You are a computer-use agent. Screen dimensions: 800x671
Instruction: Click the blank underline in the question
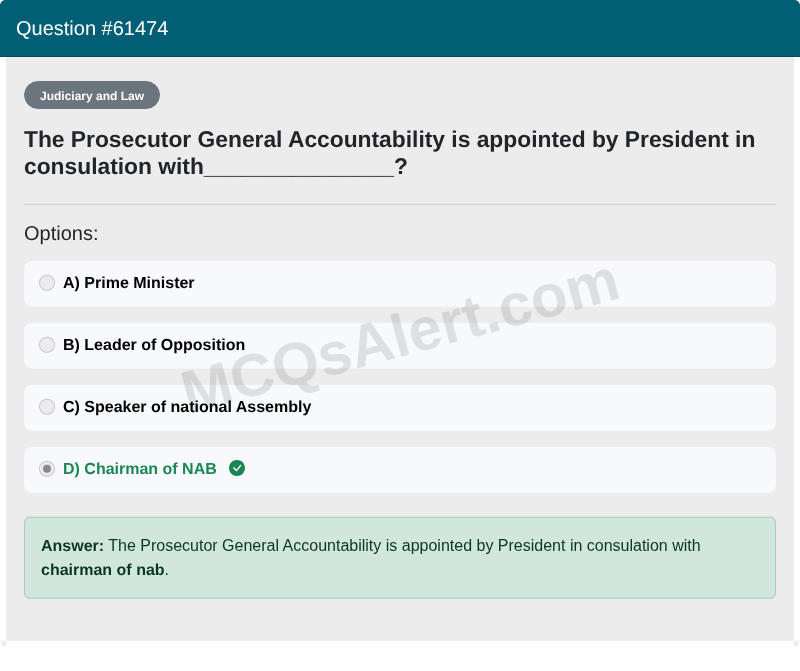point(299,168)
